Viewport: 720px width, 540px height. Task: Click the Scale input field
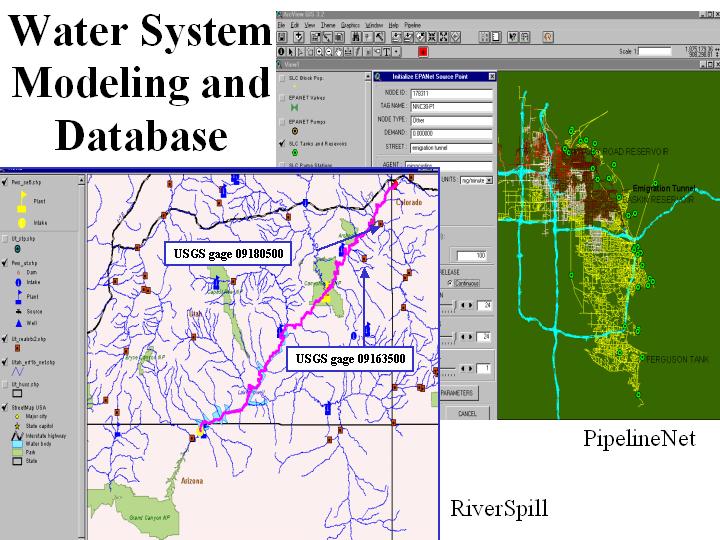(654, 51)
